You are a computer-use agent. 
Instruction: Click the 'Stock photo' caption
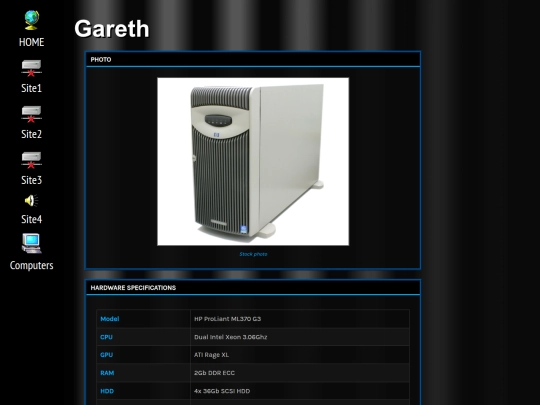tap(253, 254)
